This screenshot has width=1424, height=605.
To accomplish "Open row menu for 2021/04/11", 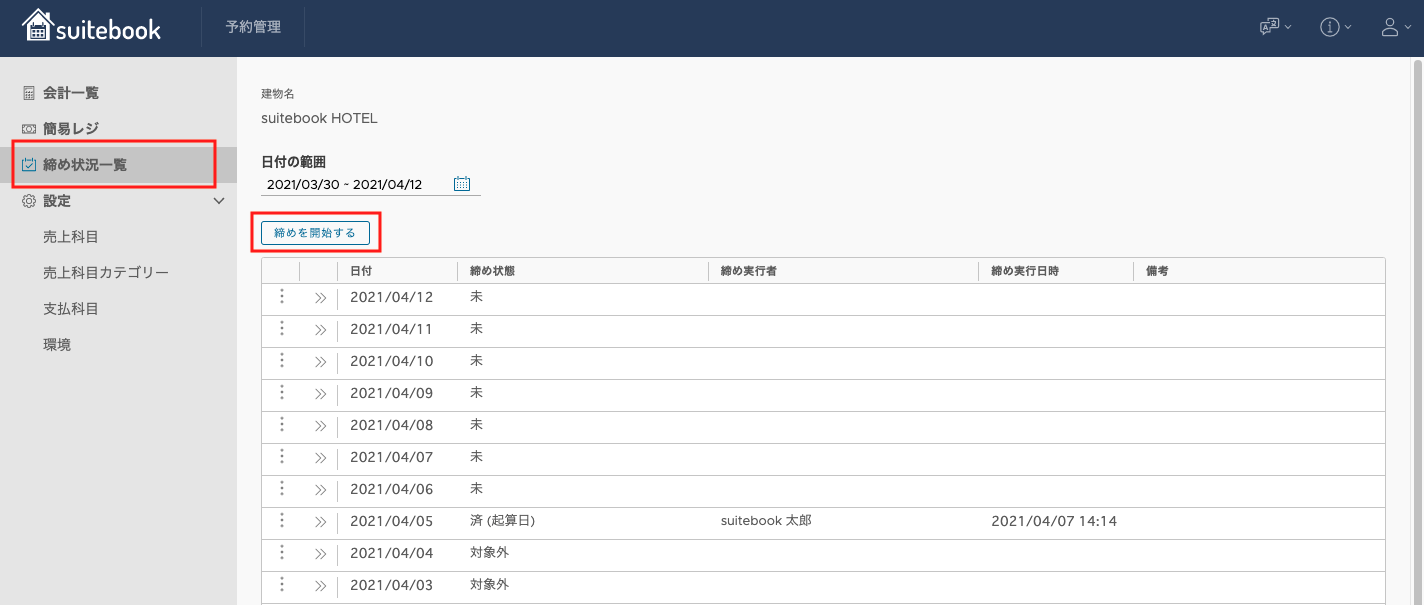I will click(x=282, y=329).
